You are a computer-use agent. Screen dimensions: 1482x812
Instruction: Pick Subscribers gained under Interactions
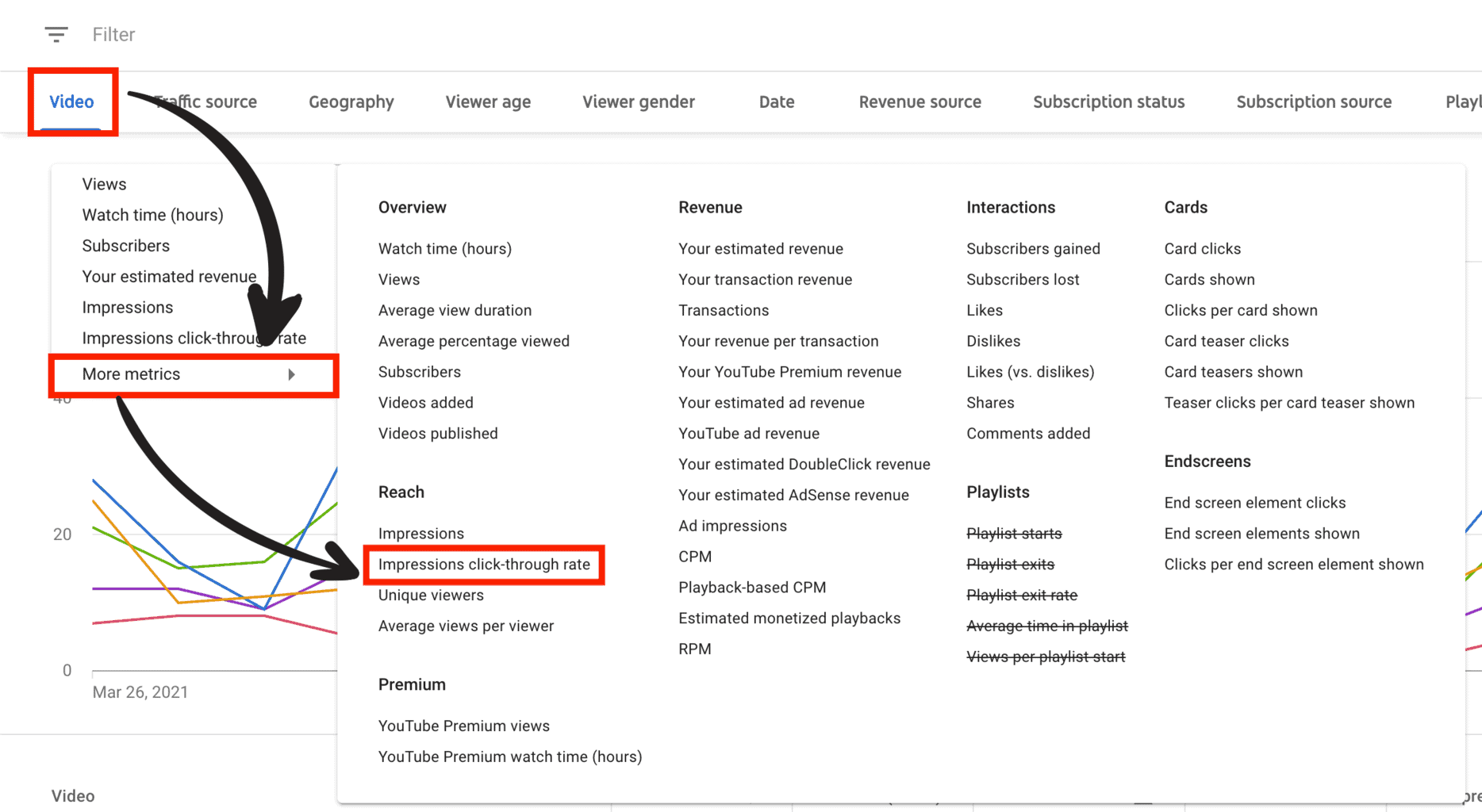click(x=1033, y=249)
